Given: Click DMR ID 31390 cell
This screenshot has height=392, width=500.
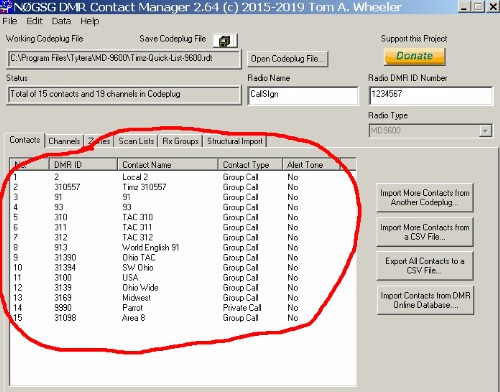Looking at the screenshot, I should [65, 257].
